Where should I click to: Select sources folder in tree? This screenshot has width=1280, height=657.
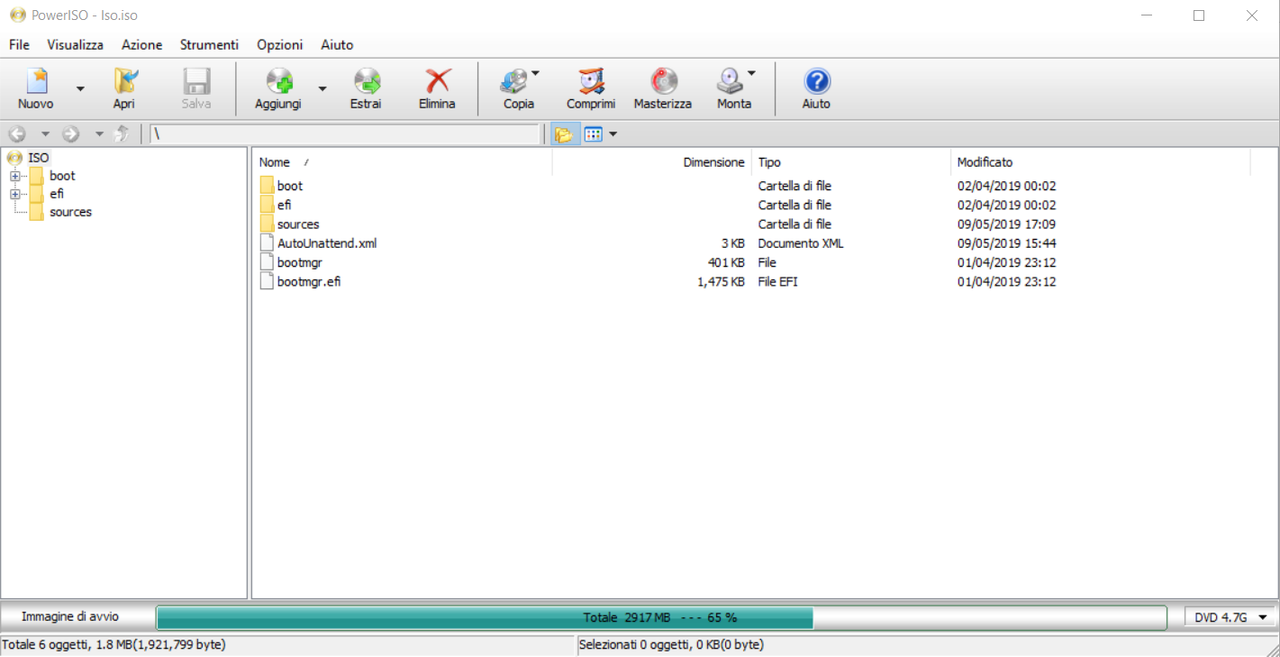tap(70, 212)
